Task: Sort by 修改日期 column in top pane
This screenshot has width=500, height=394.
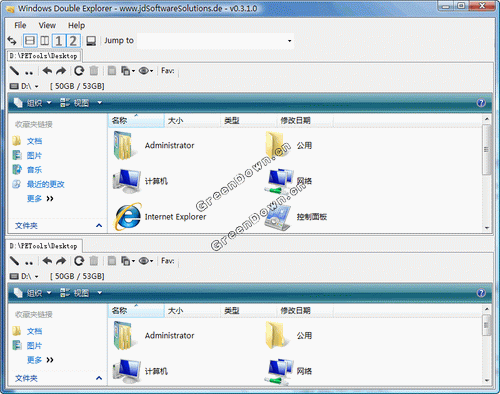Action: pyautogui.click(x=305, y=120)
